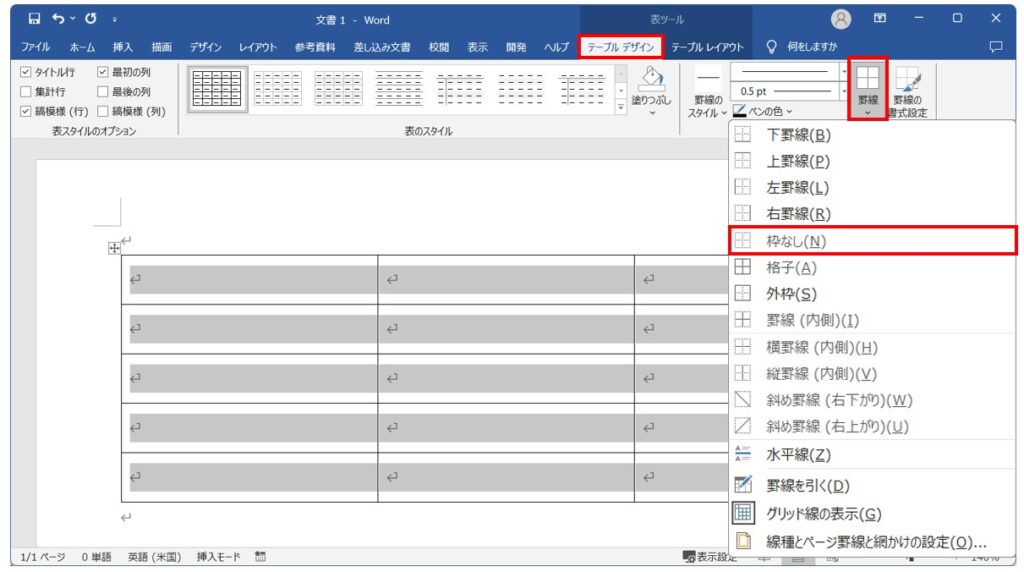Click the comments speech bubble icon
1024x572 pixels.
click(x=996, y=46)
